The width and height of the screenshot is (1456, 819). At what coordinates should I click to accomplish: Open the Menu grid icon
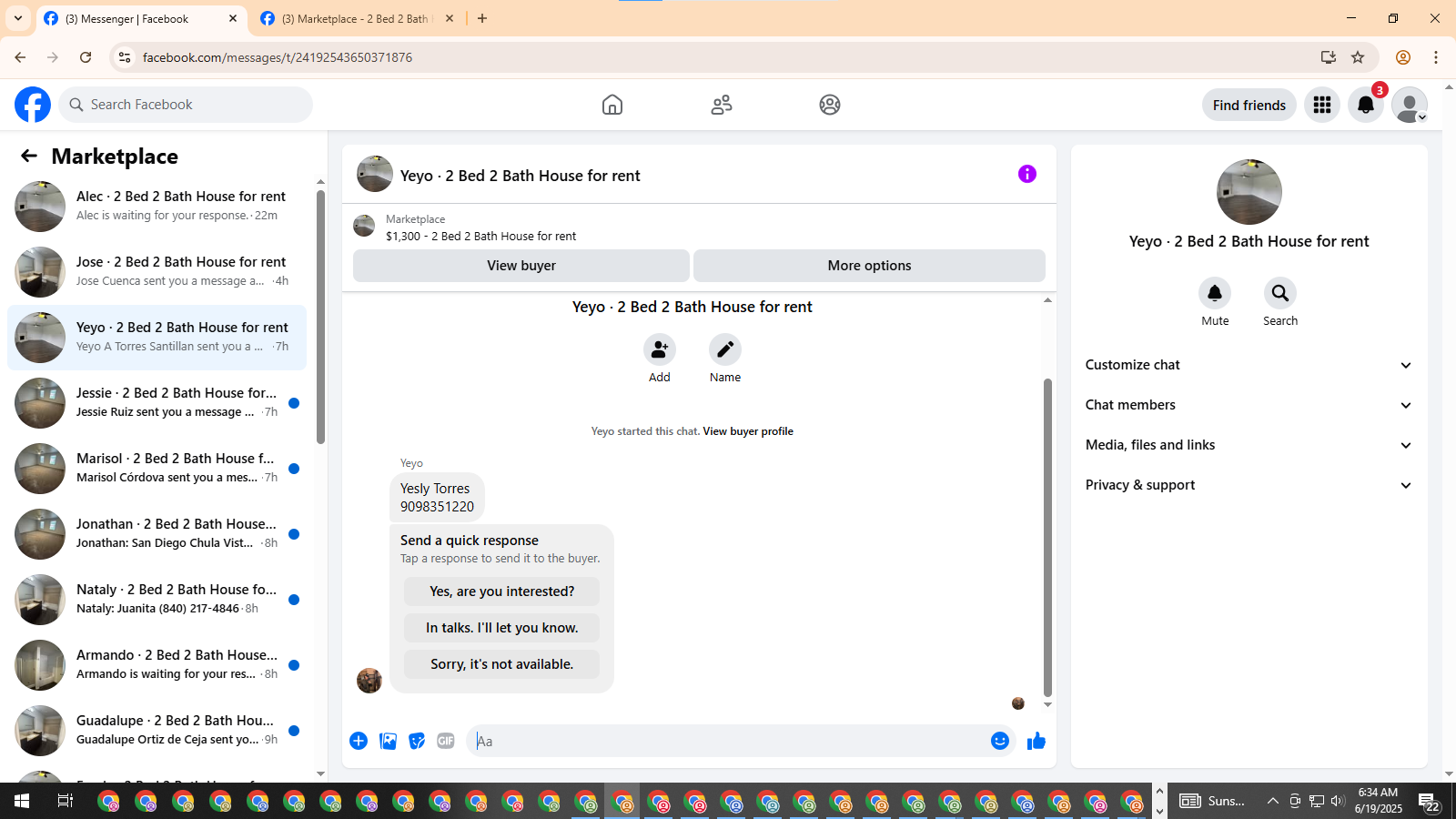coord(1322,105)
